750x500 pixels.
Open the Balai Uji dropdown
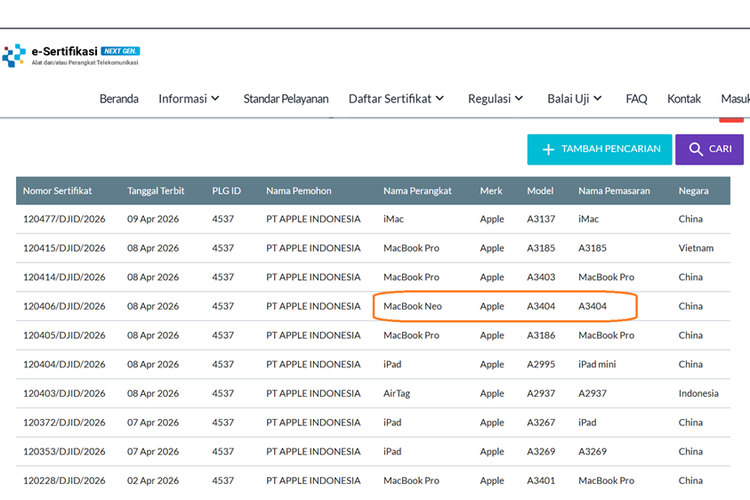pos(574,99)
